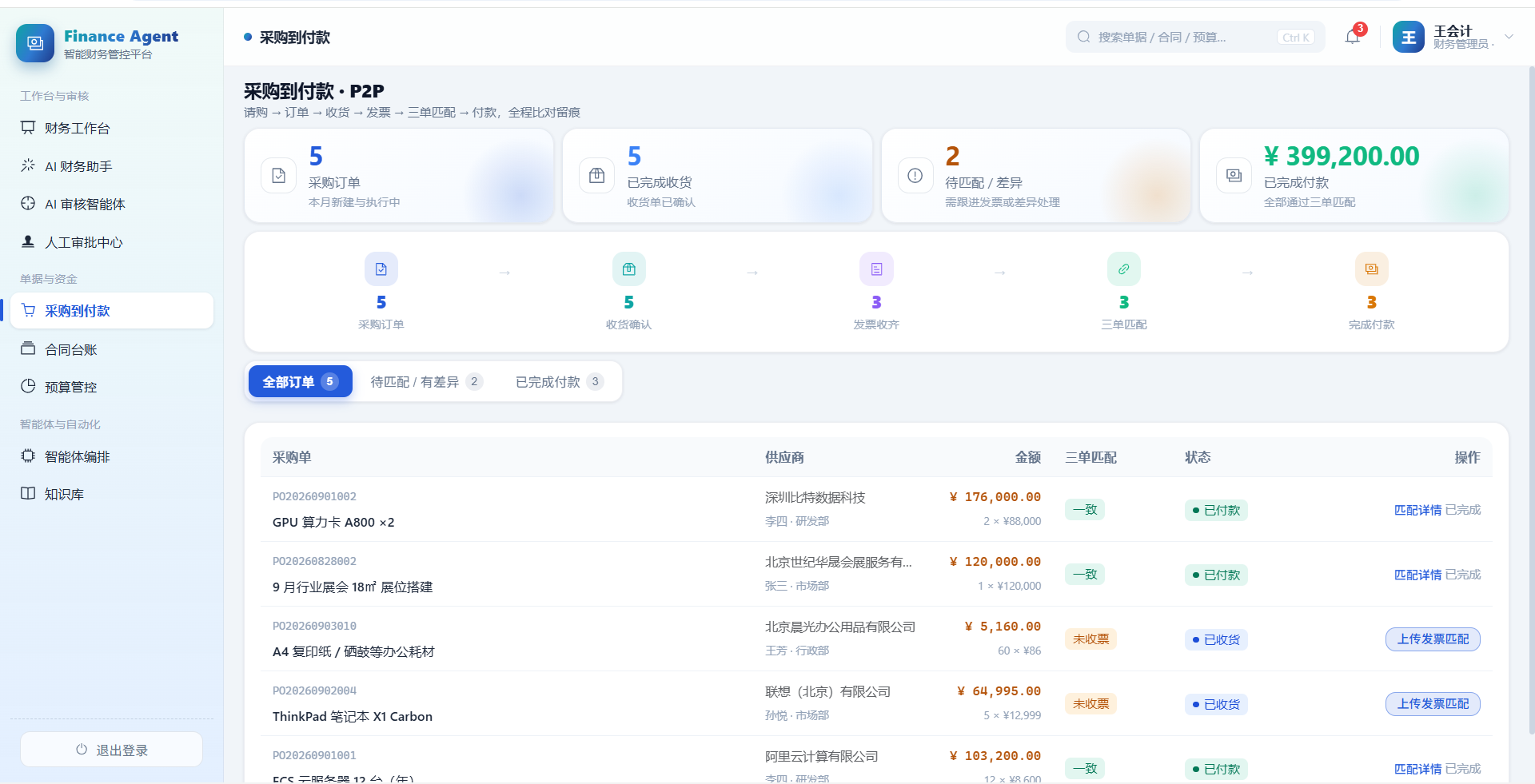Click 上传发票匹配 for ThinkPad order

pos(1433,704)
